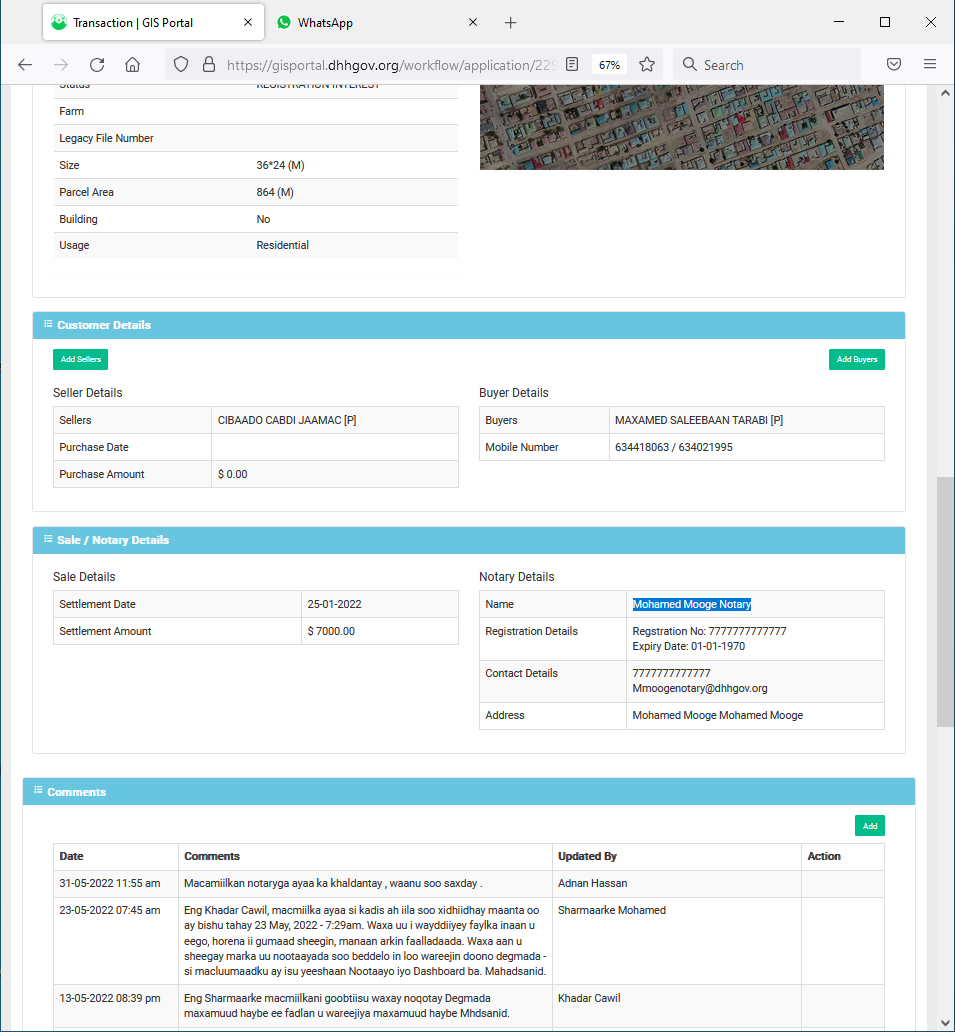The height and width of the screenshot is (1032, 955).
Task: Click comment date 23-05-2022 07:45 am
Action: coord(110,910)
